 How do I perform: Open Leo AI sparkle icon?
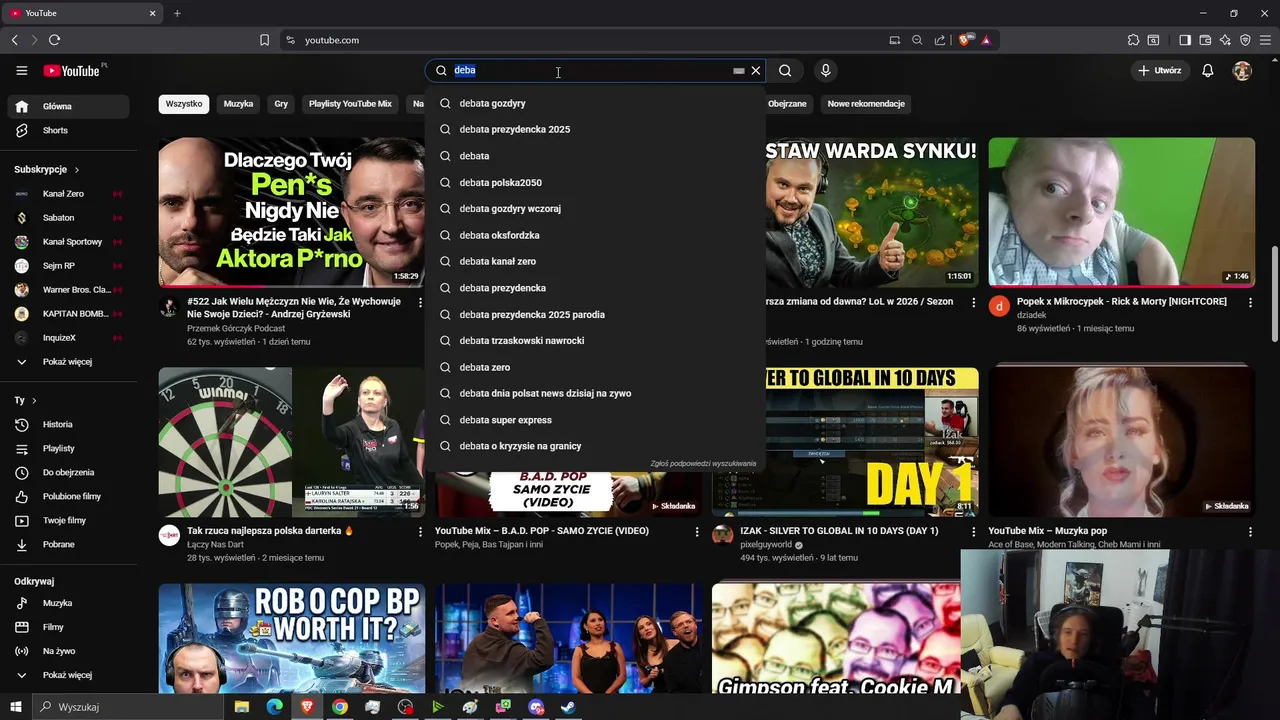pyautogui.click(x=1225, y=40)
